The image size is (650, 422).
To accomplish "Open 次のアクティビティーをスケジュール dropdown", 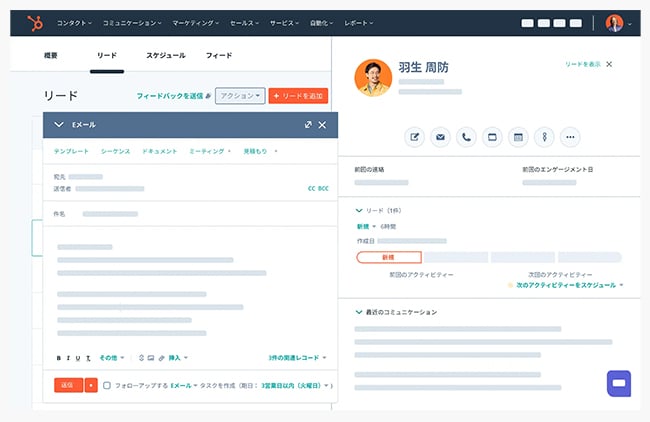I will click(x=569, y=285).
